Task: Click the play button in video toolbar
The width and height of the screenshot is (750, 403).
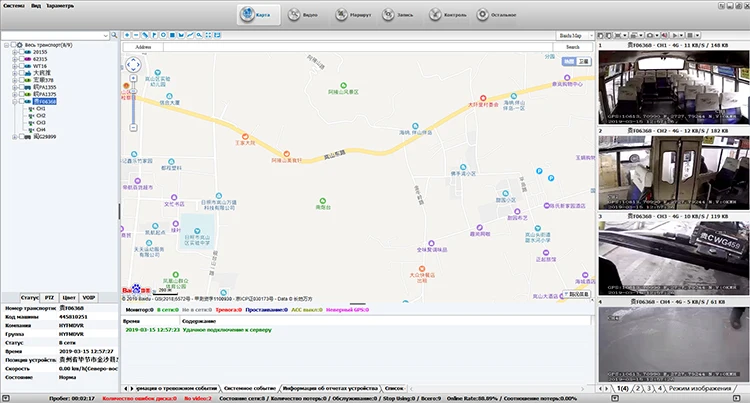Action: [675, 35]
